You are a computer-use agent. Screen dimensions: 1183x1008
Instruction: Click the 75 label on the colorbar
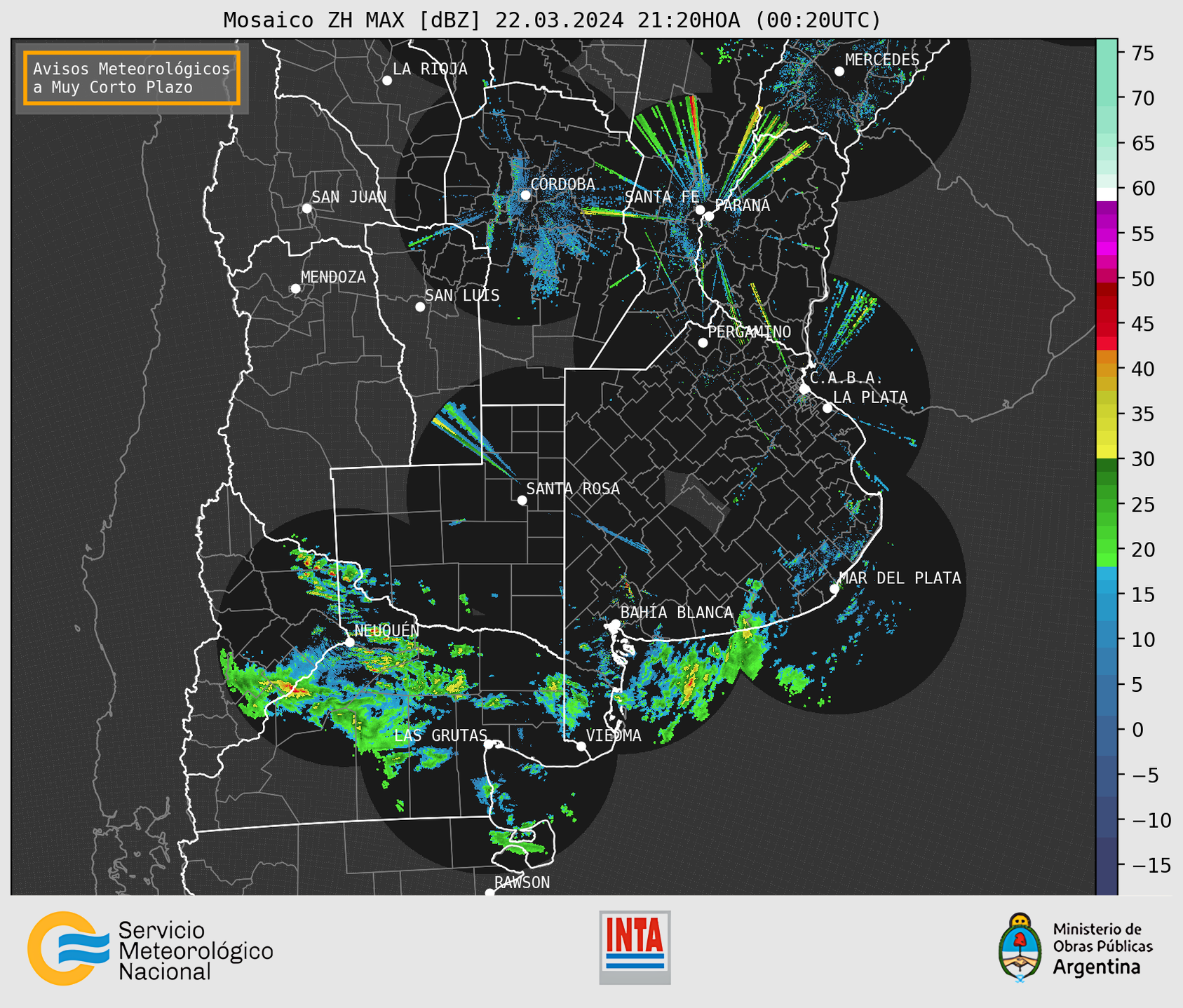(1143, 53)
